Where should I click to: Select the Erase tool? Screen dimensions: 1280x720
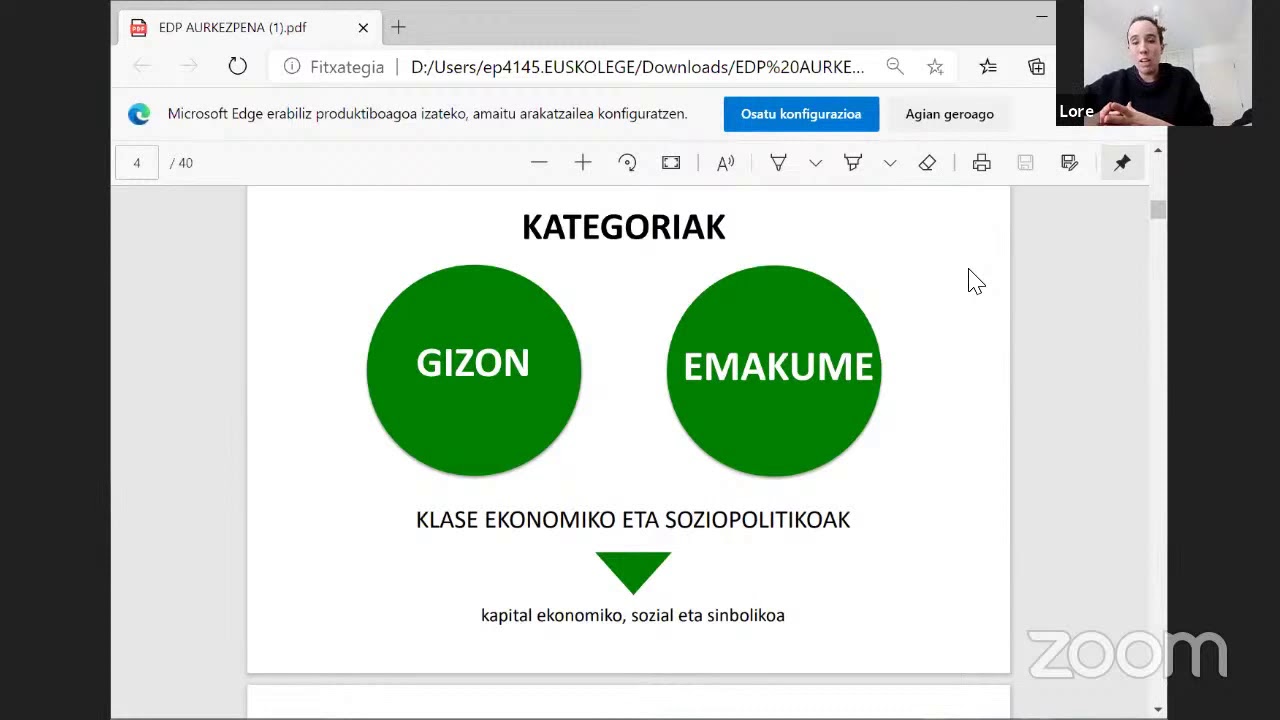coord(927,163)
